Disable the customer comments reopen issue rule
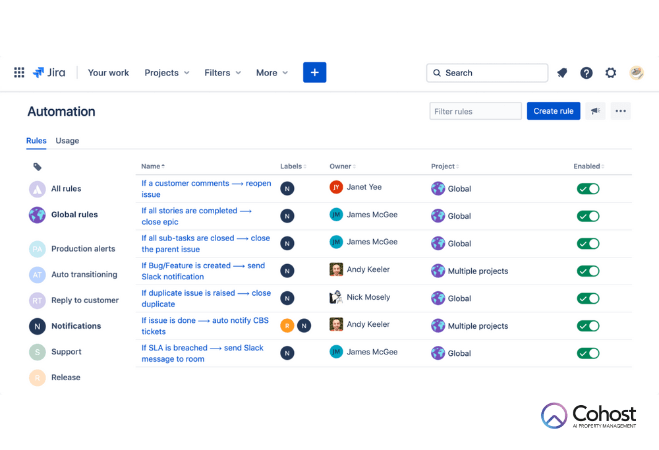This screenshot has height=450, width=659. [588, 188]
